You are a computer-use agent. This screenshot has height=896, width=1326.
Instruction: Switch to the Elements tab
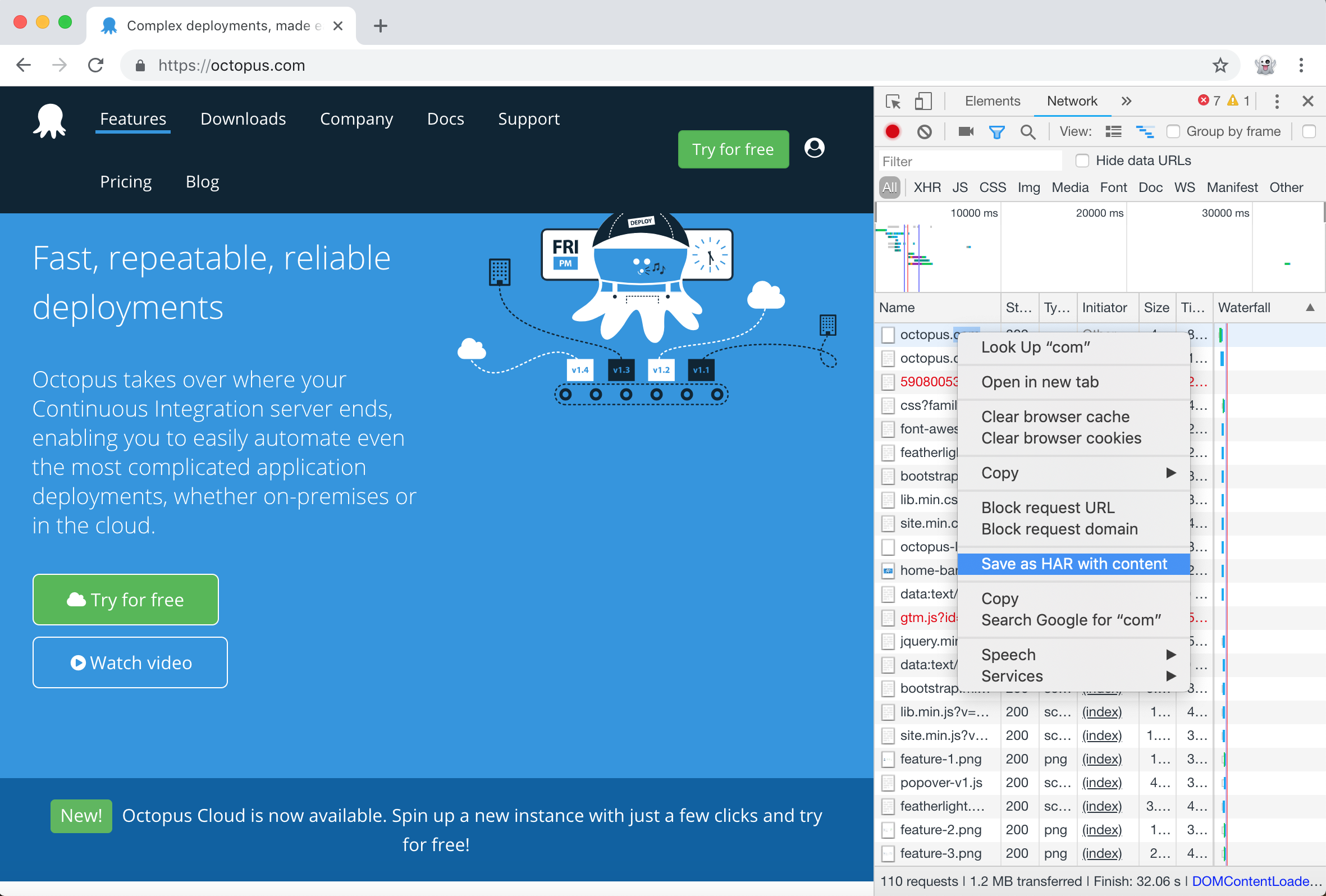(x=992, y=102)
